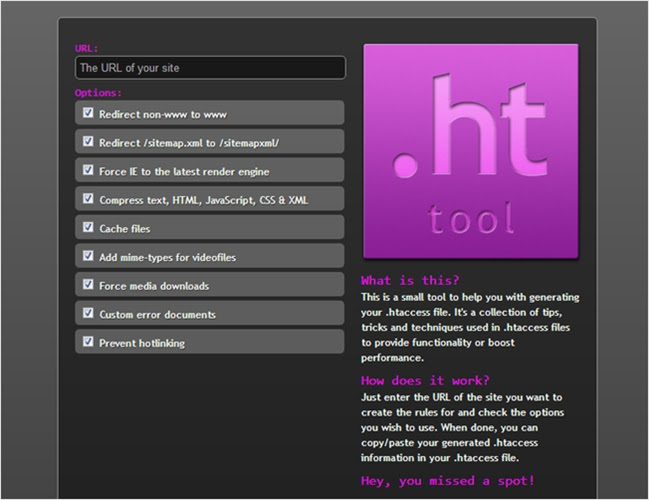Uncheck Add mime-types for videofiles

88,256
